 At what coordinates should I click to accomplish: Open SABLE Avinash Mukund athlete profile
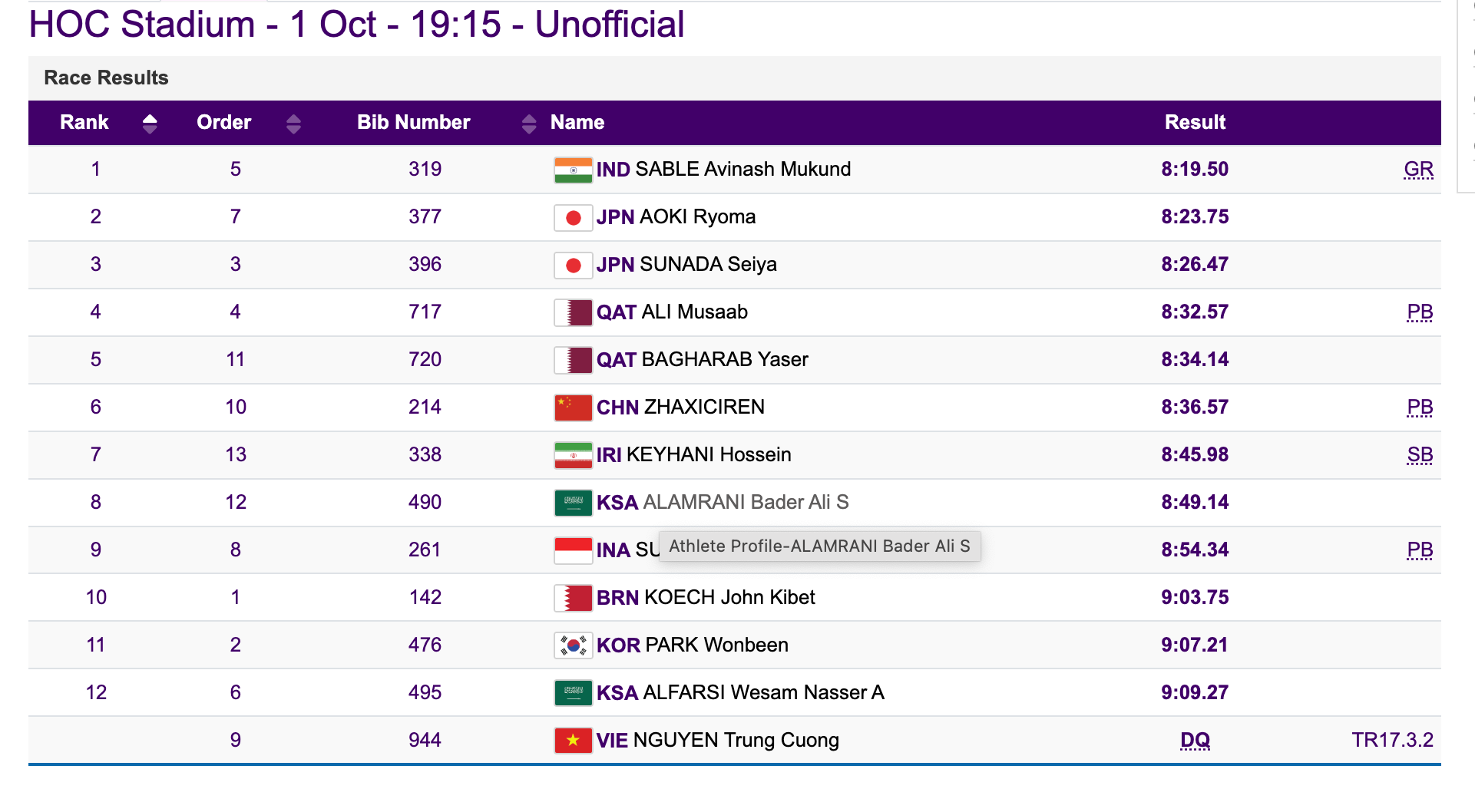point(743,169)
